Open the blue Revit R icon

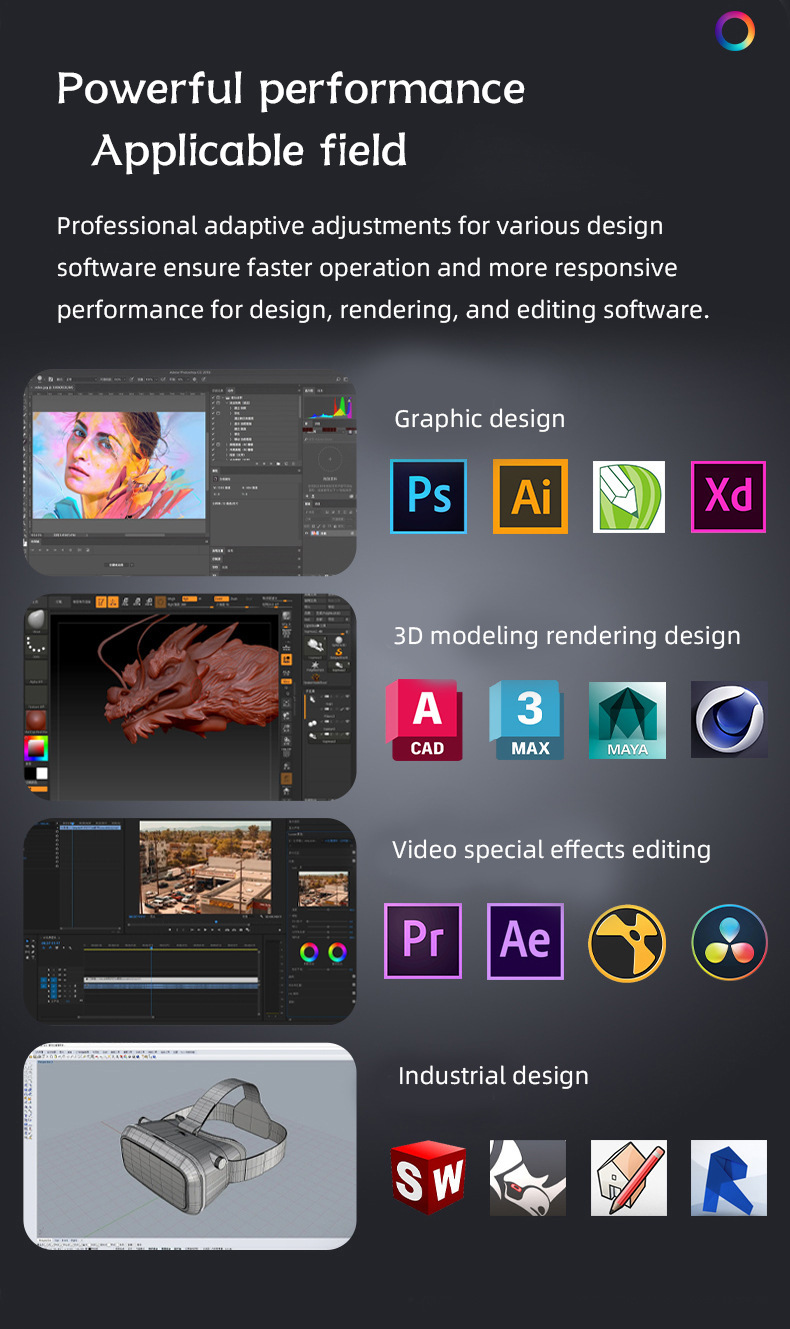729,1178
